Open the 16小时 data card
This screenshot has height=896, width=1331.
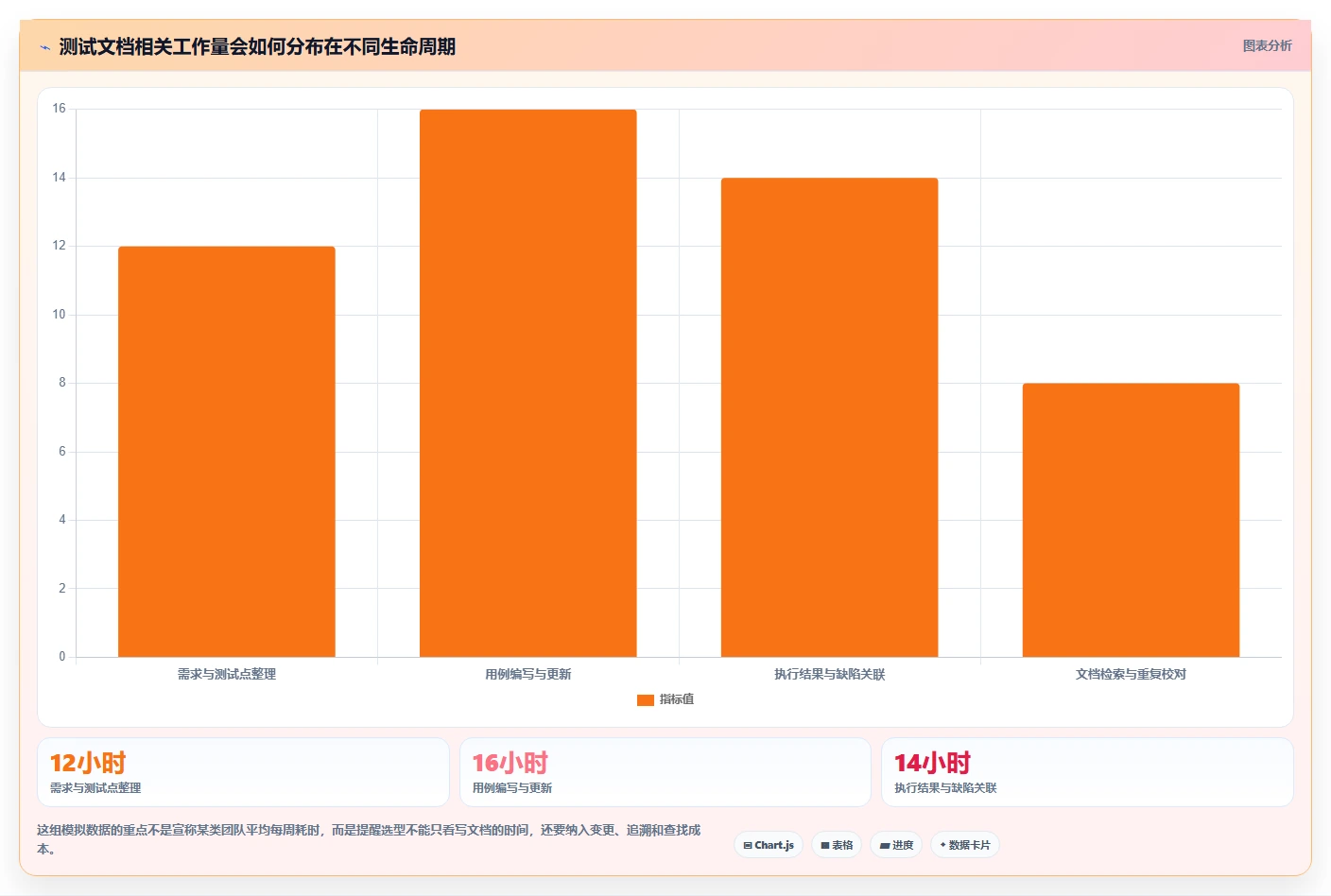(x=665, y=772)
